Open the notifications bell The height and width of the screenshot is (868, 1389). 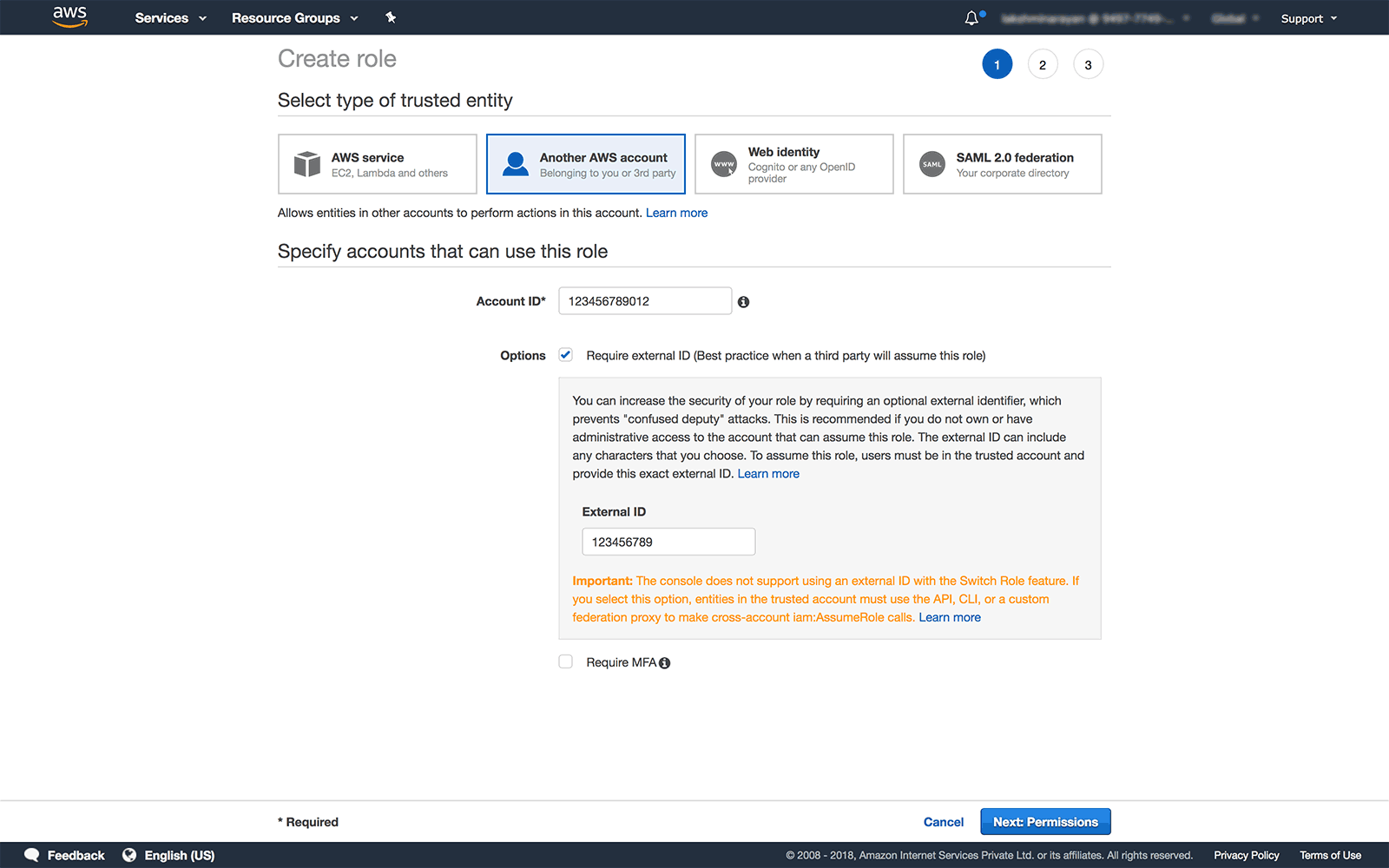pyautogui.click(x=971, y=18)
